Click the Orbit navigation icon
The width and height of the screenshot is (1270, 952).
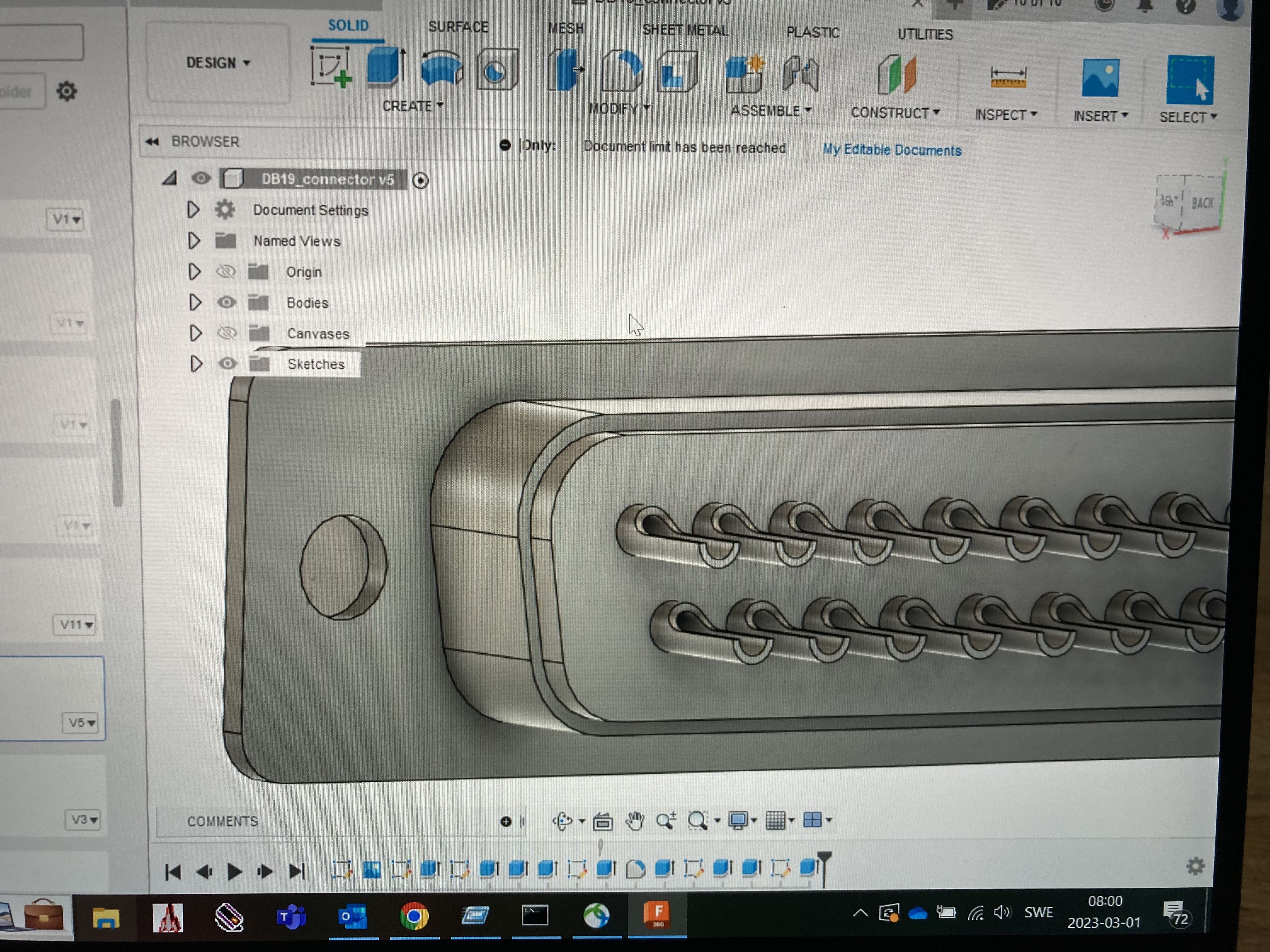point(562,821)
